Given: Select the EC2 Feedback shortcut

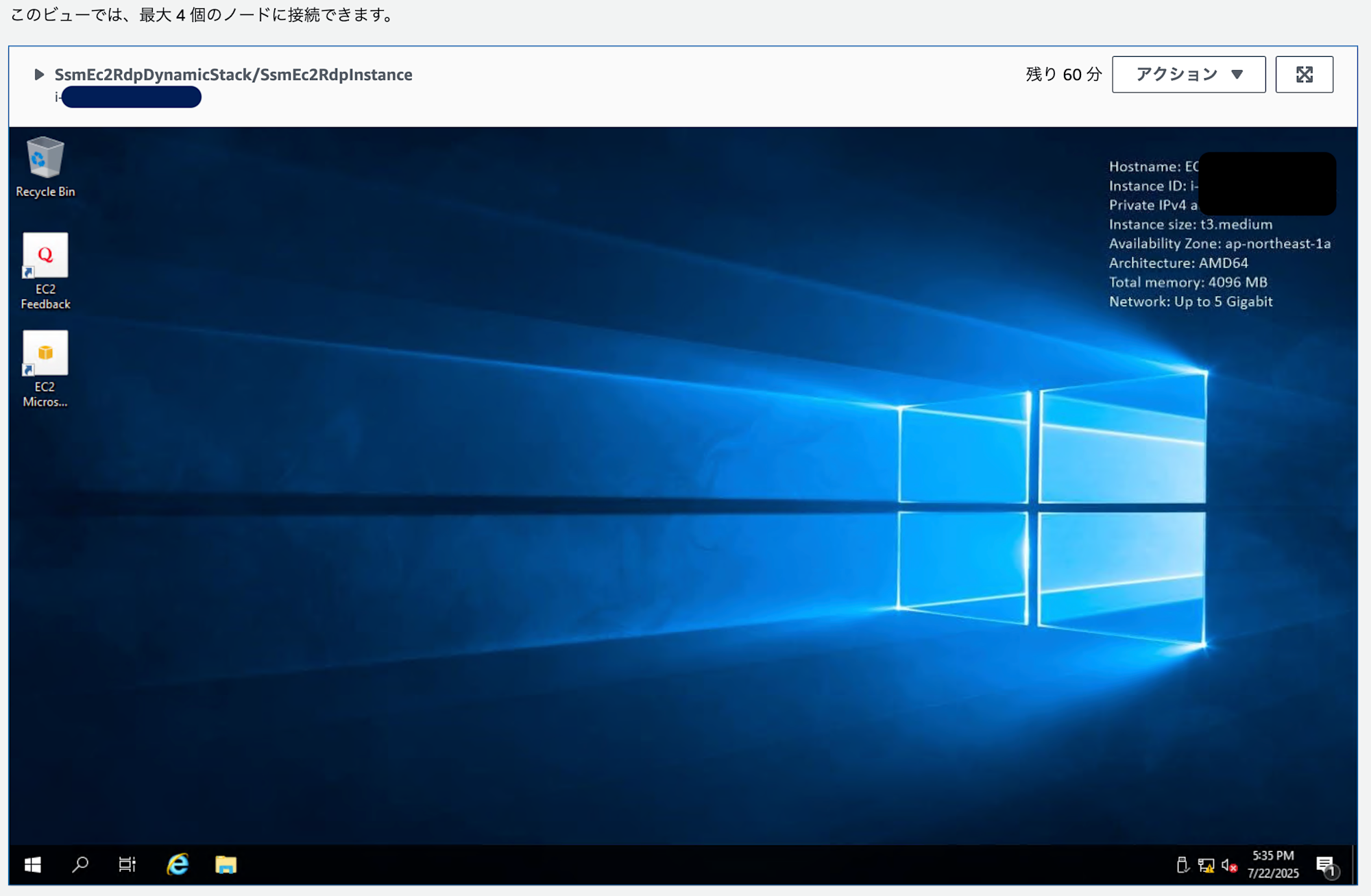Looking at the screenshot, I should coord(45,271).
